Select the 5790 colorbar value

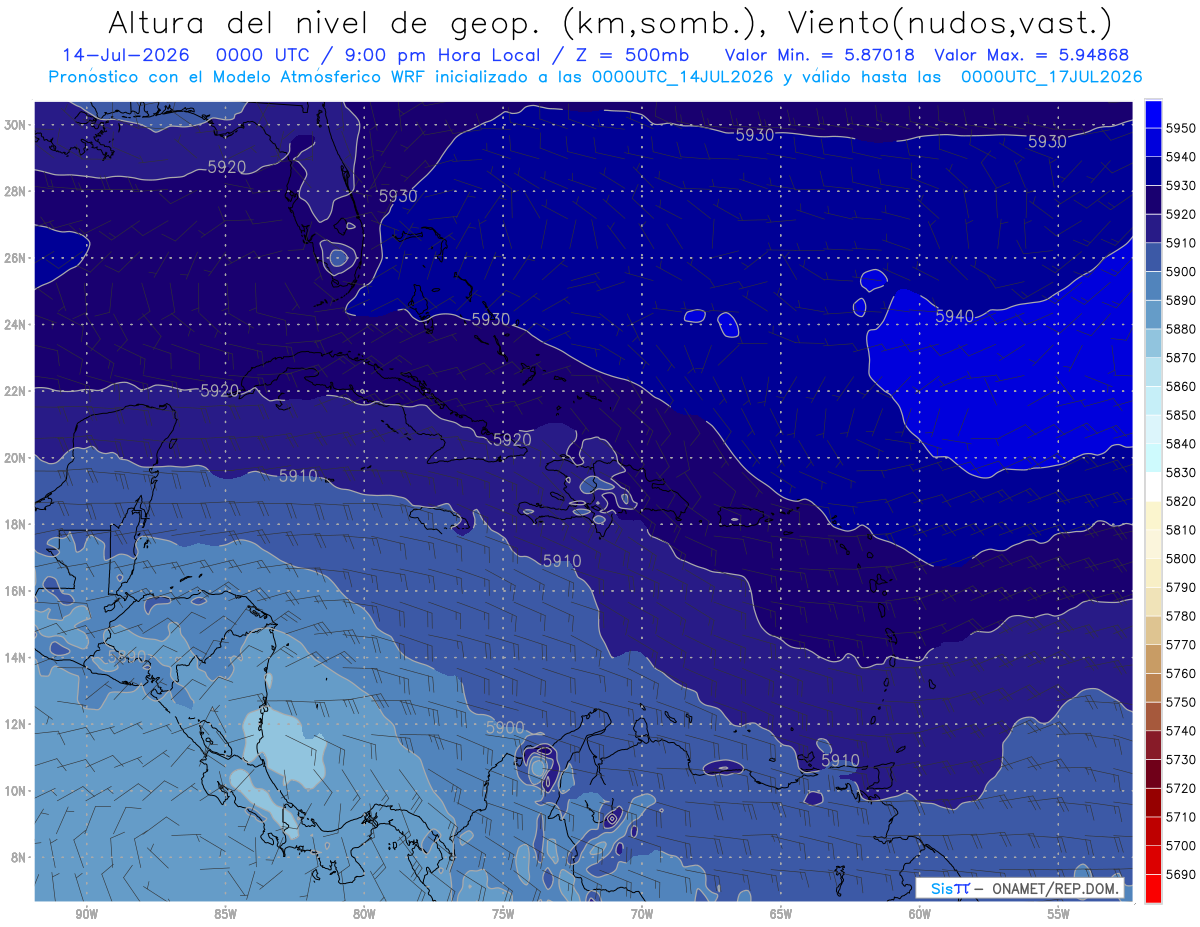pos(1181,587)
